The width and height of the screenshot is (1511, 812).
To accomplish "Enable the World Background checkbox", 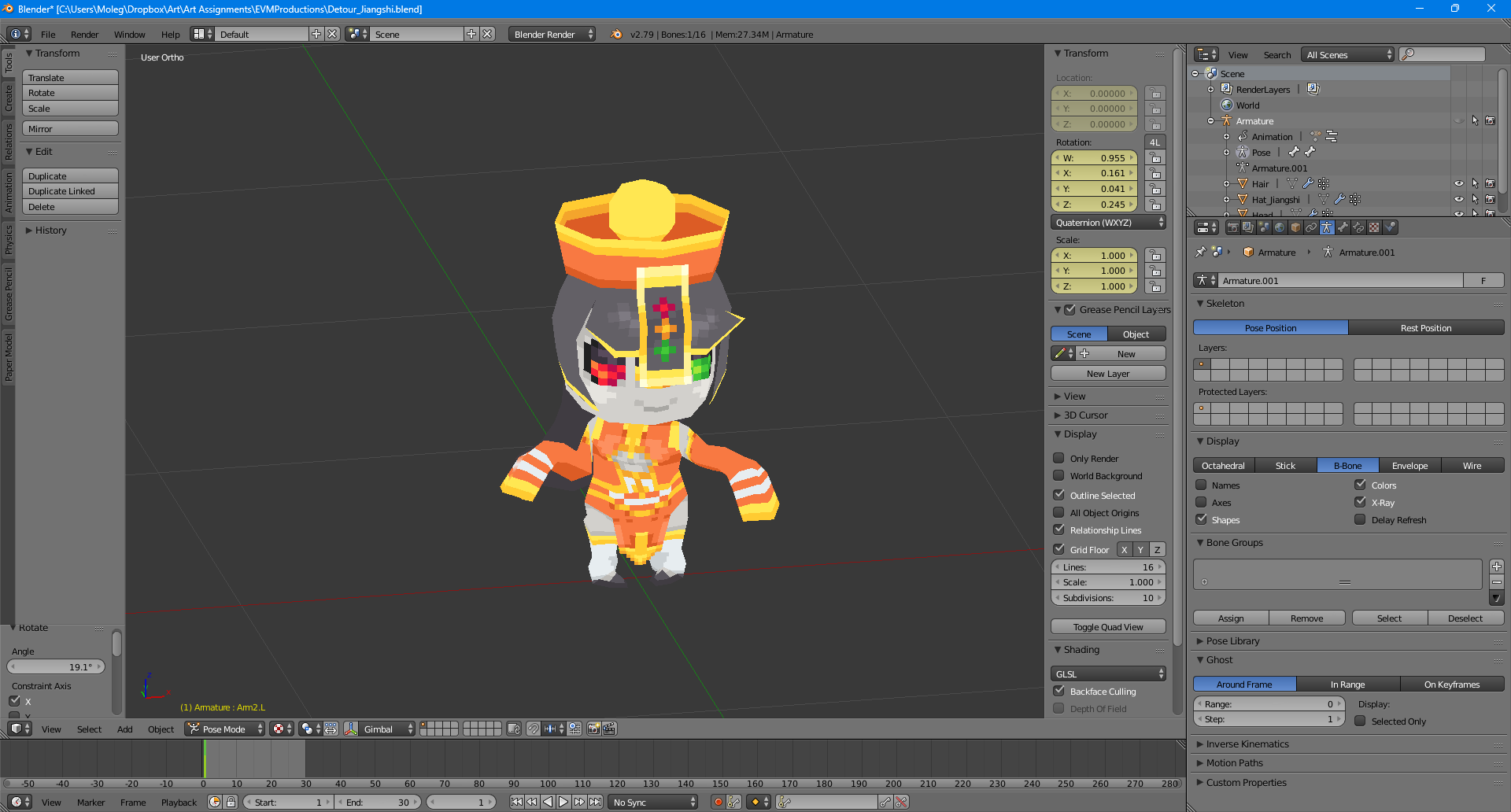I will (x=1058, y=475).
